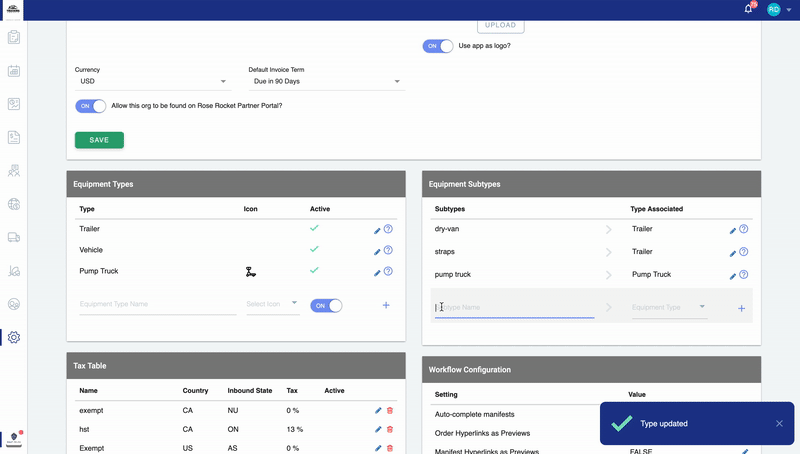Delete the hst tax row

[390, 429]
